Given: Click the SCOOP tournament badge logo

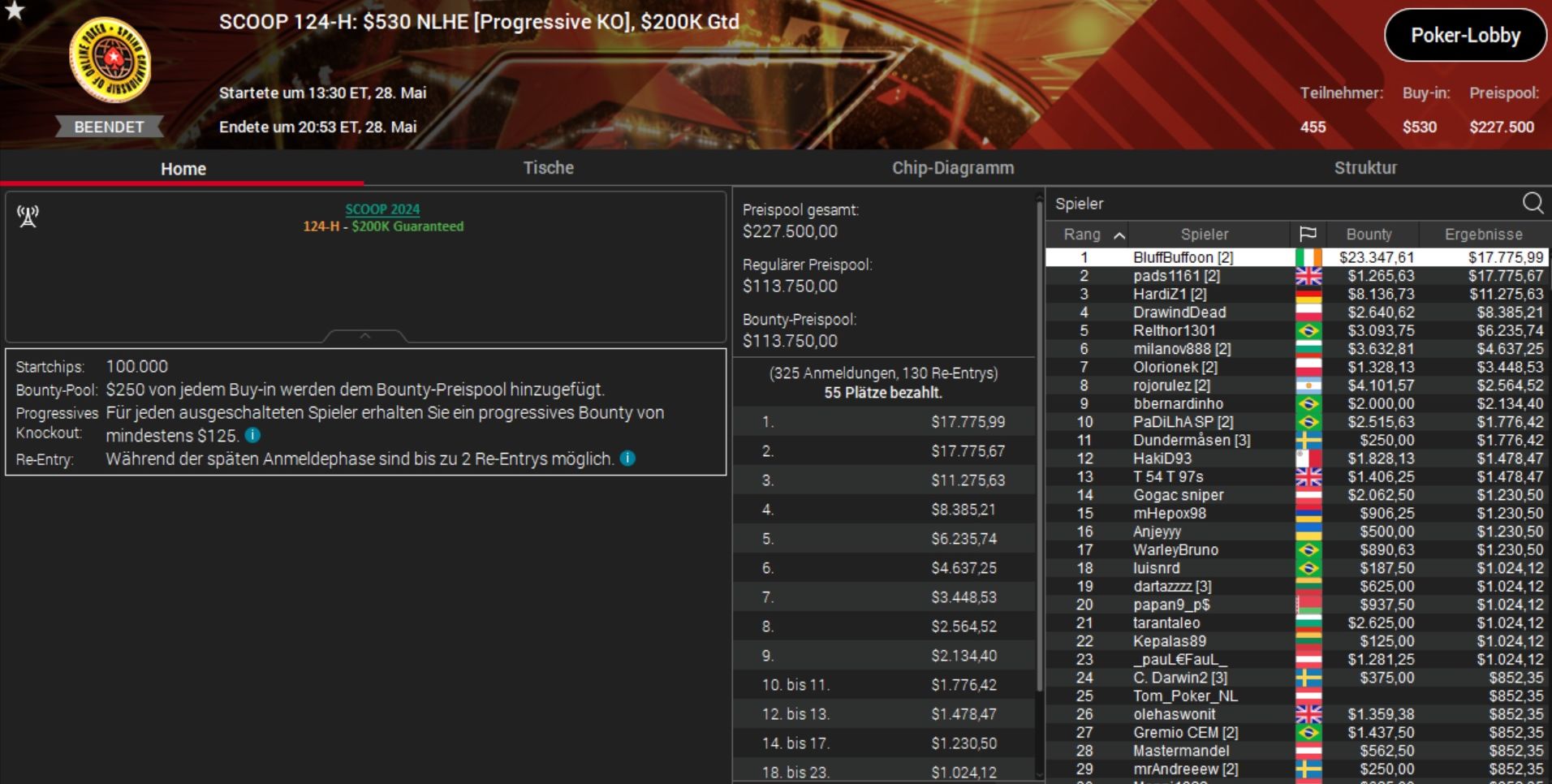Looking at the screenshot, I should coord(110,61).
